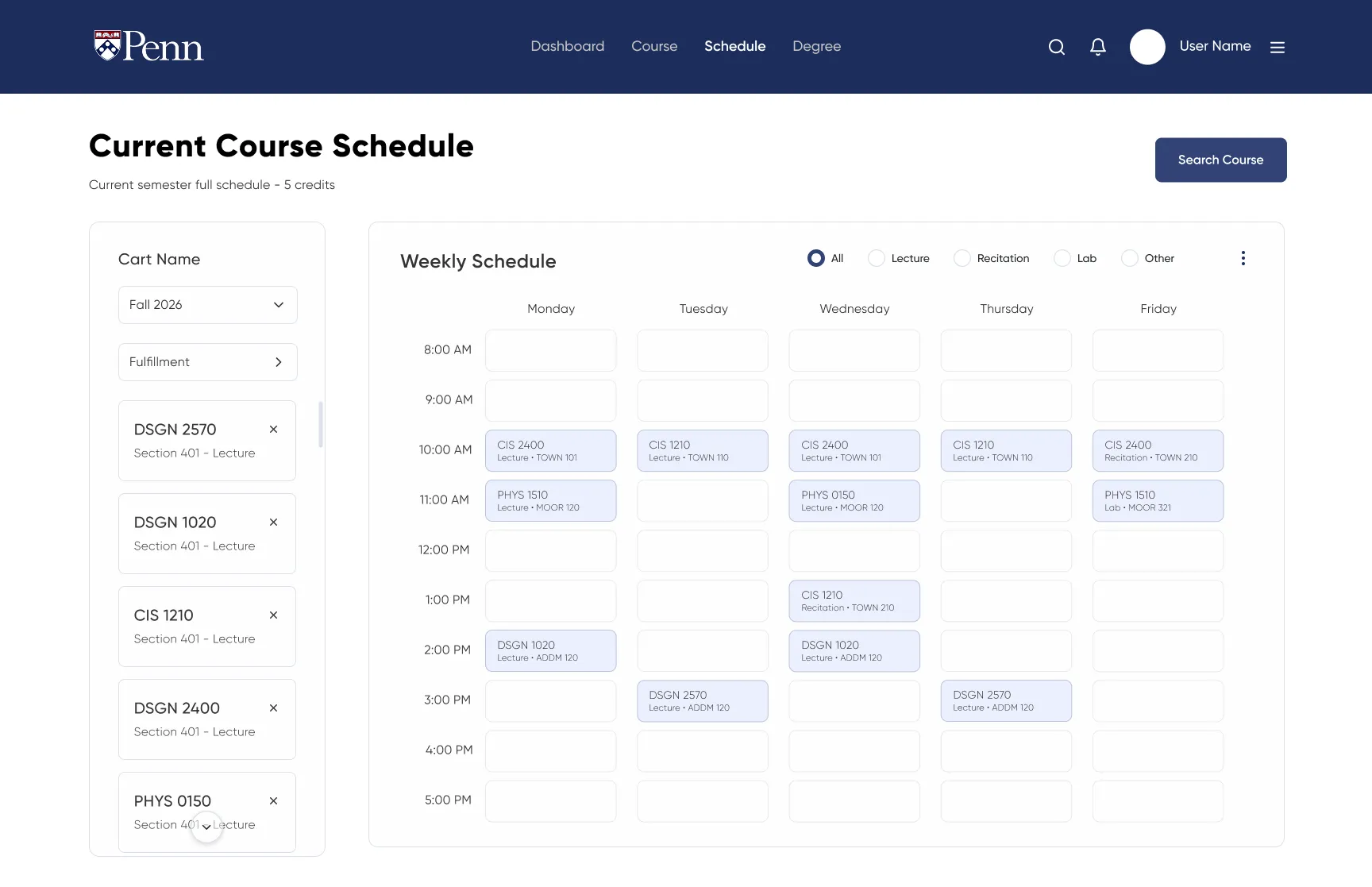This screenshot has width=1372, height=887.
Task: Click empty Friday 5:00 PM slot
Action: (1158, 800)
